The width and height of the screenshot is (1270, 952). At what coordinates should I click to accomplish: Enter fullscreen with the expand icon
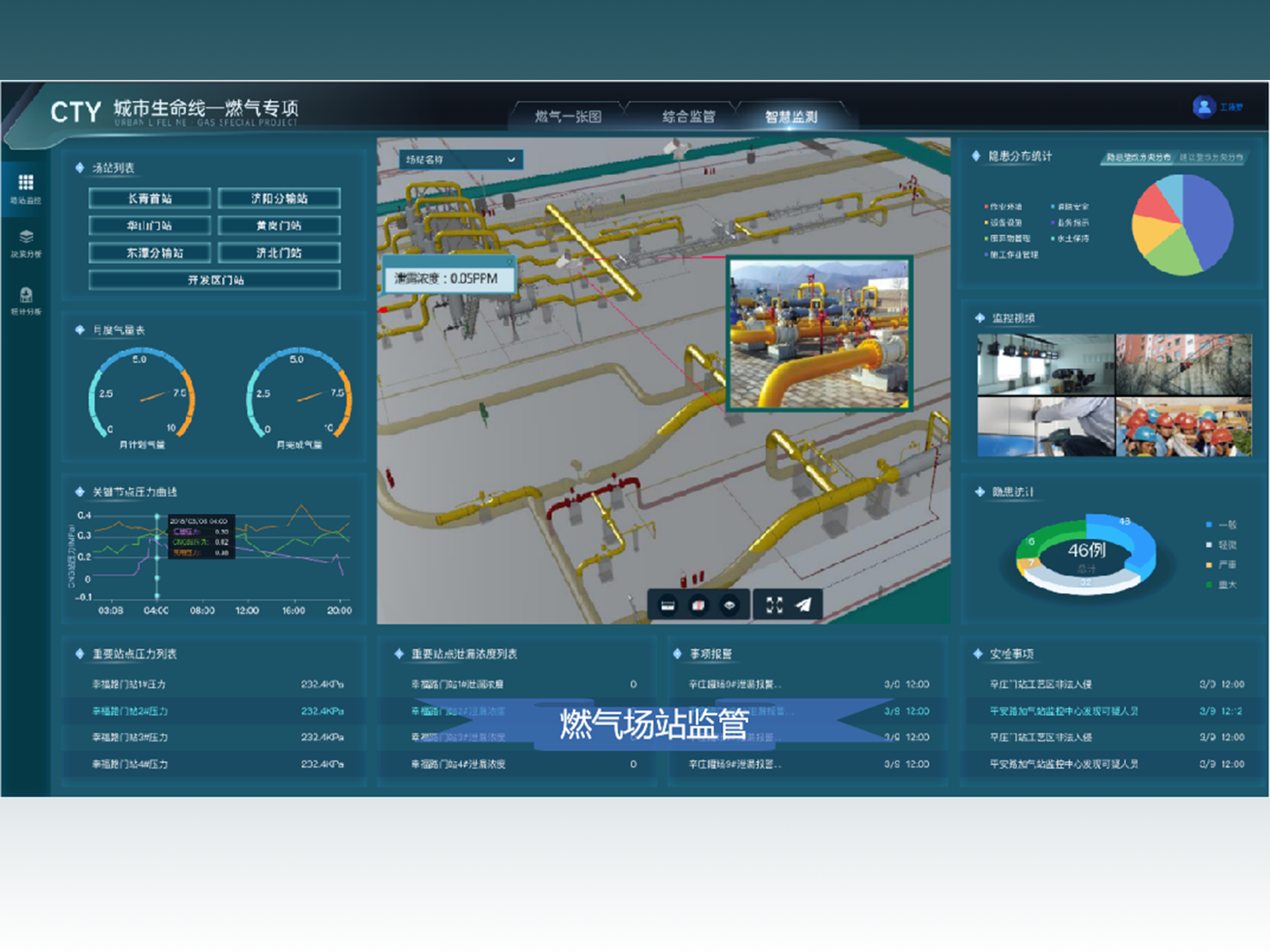coord(774,605)
